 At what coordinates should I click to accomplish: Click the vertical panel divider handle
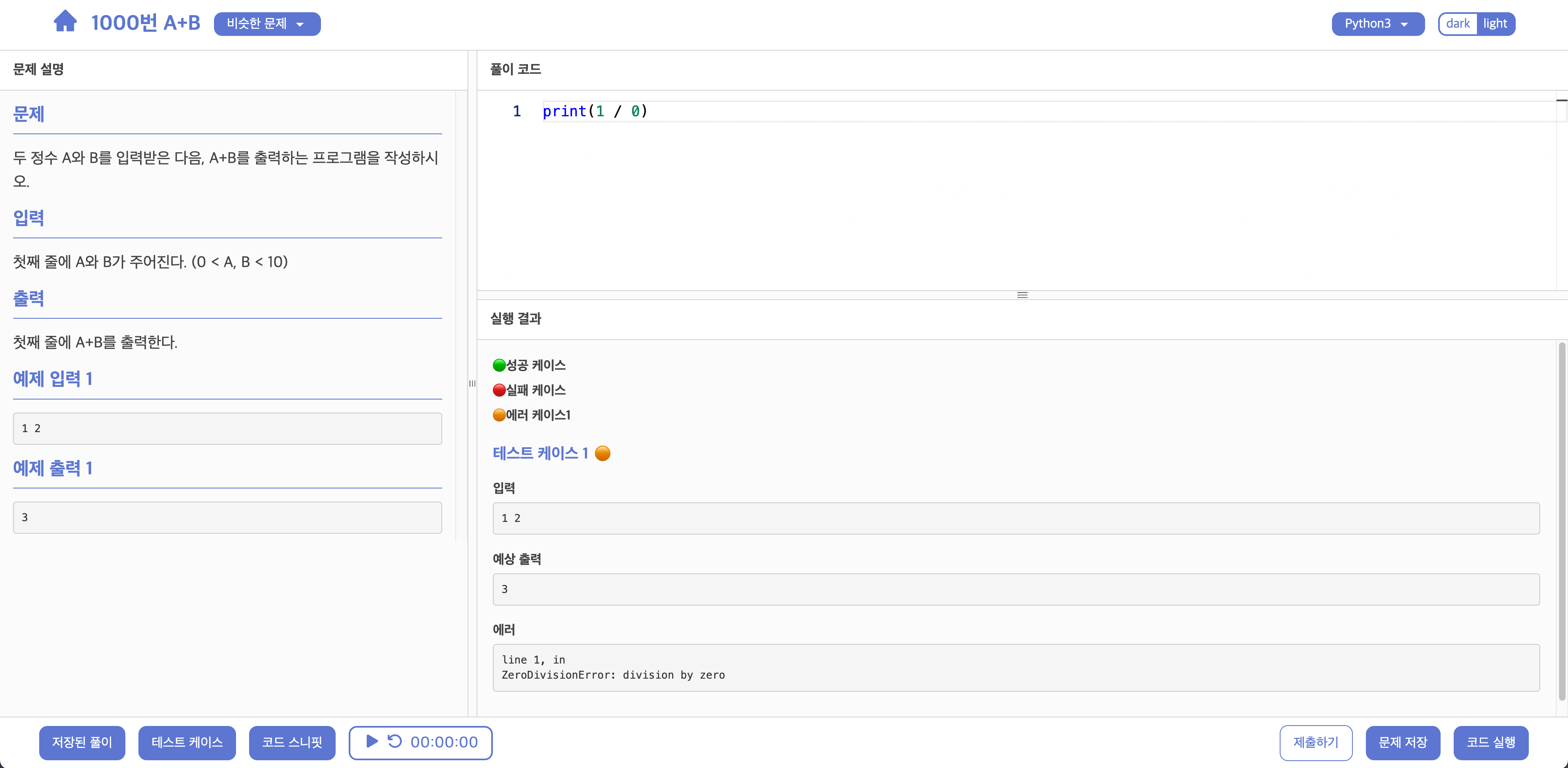(472, 384)
